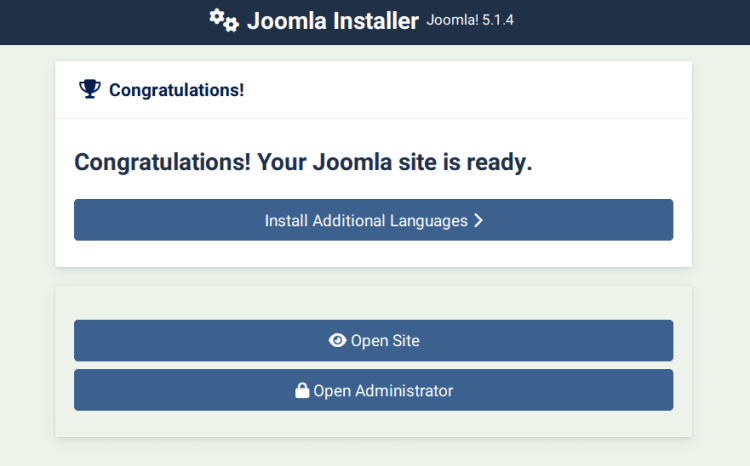Viewport: 750px width, 466px height.
Task: Click the Congratulations! card header title
Action: click(x=176, y=90)
